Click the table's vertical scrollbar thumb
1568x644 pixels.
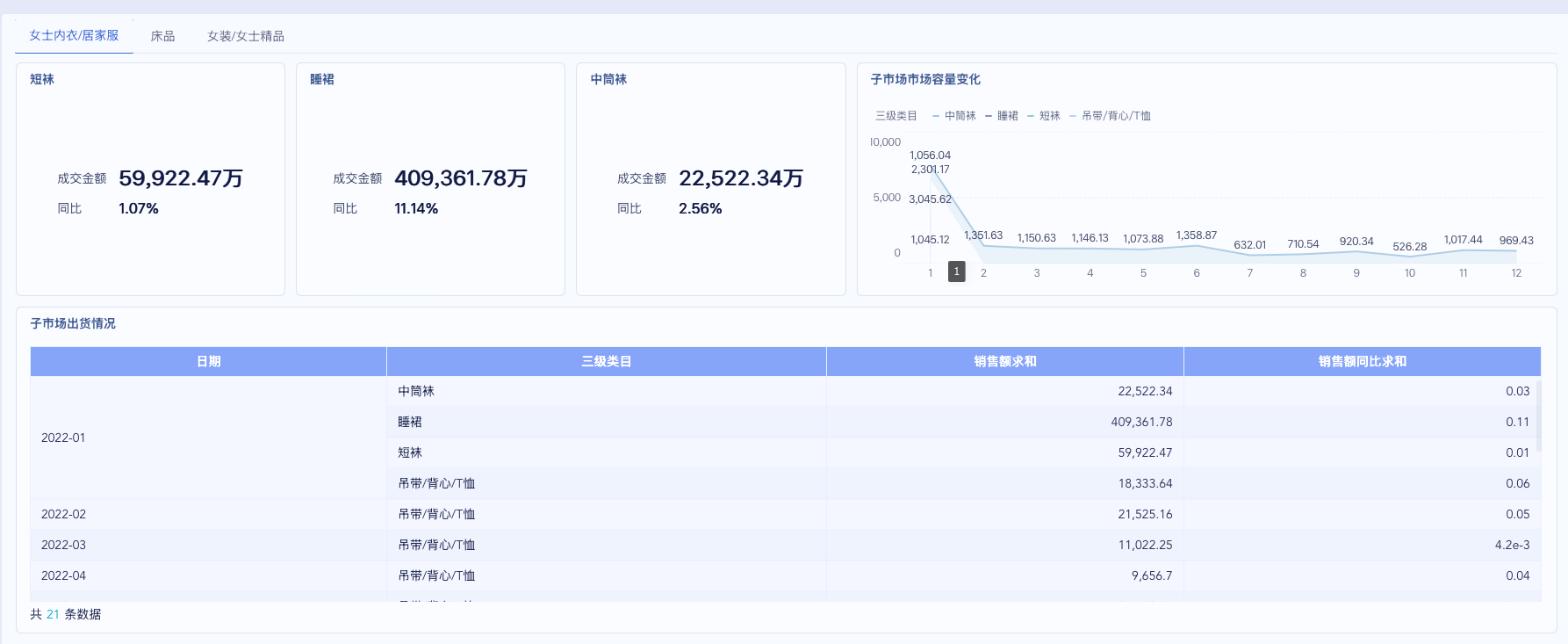point(1538,415)
